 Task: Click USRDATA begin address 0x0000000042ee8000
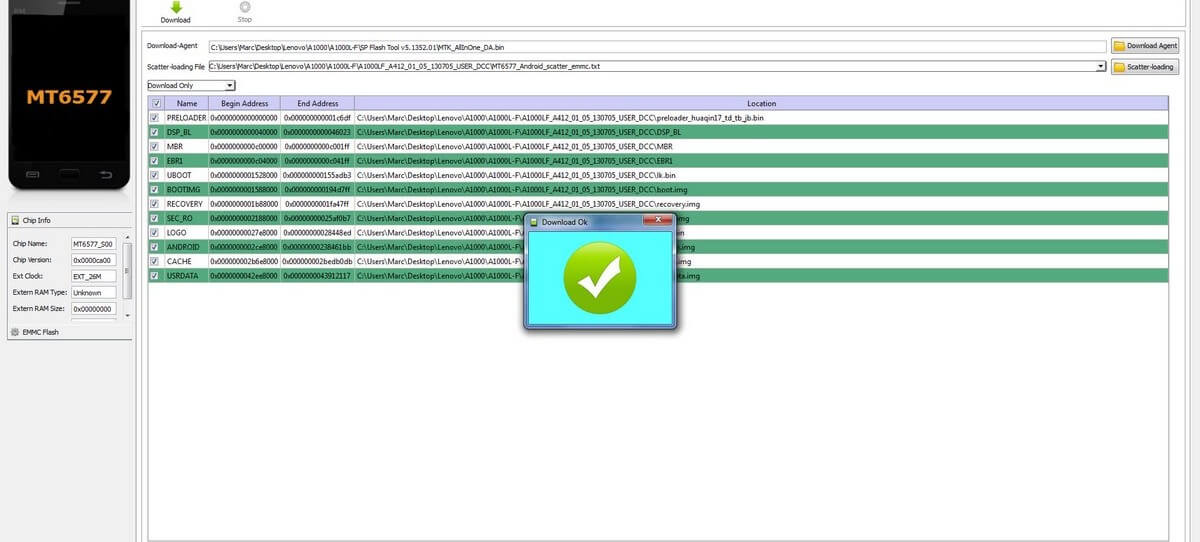[245, 275]
